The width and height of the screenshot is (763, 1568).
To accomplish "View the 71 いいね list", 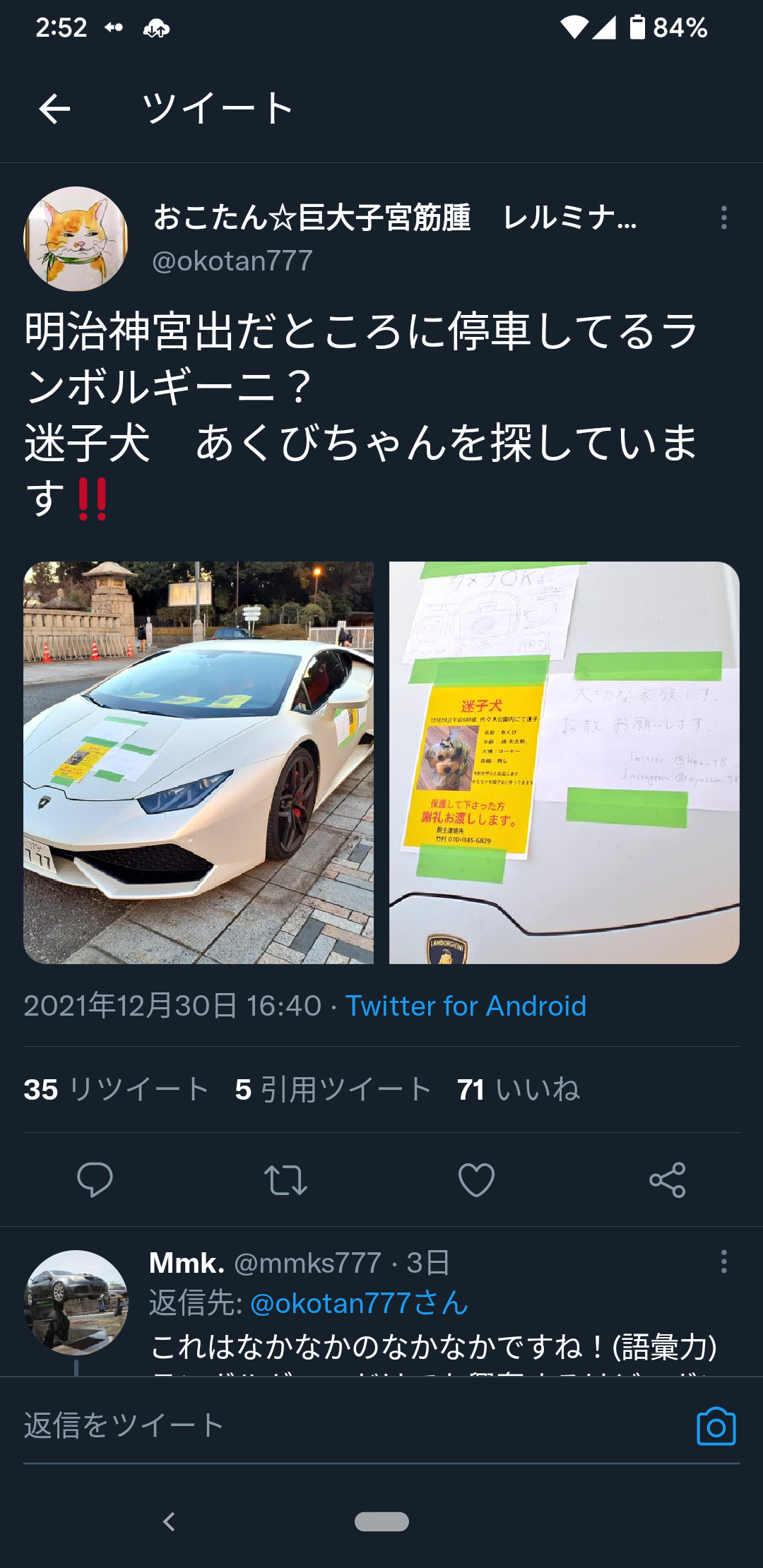I will 519,1089.
